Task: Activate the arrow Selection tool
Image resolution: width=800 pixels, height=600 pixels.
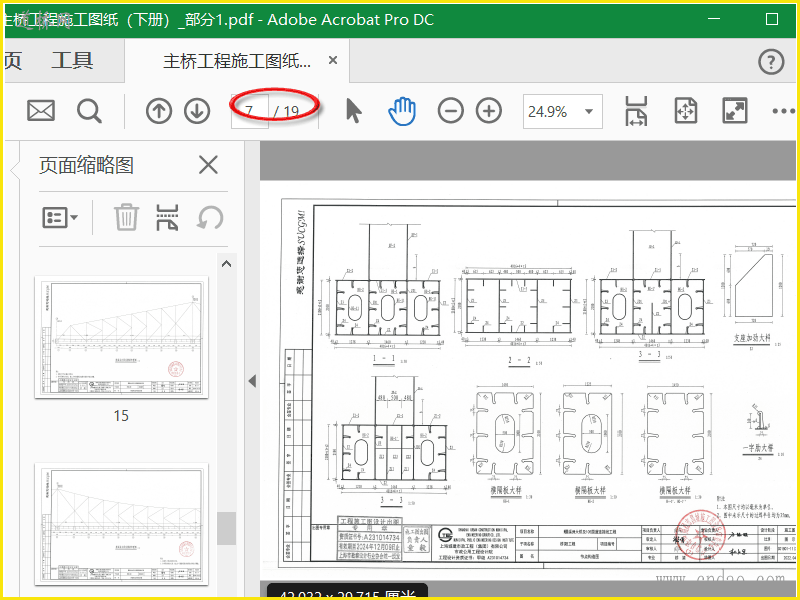Action: (x=354, y=111)
